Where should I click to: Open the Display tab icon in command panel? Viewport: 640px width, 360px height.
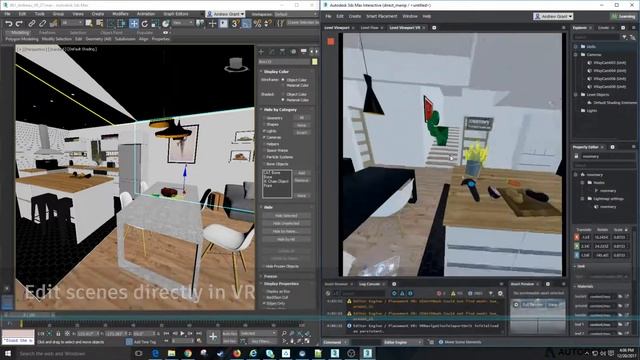pos(303,51)
